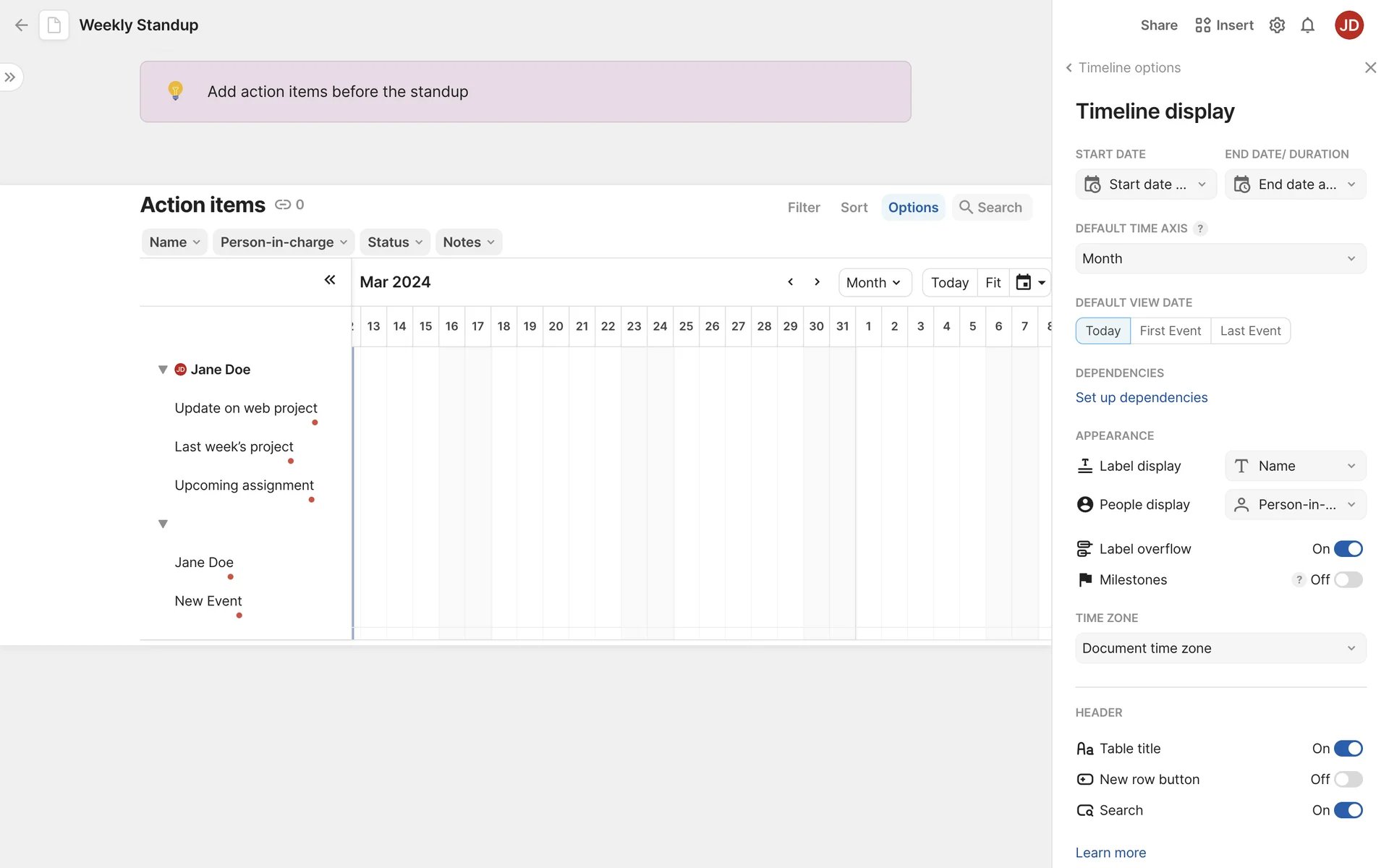The image size is (1389, 868).
Task: Click the Fit button in timeline toolbar
Action: coord(993,283)
